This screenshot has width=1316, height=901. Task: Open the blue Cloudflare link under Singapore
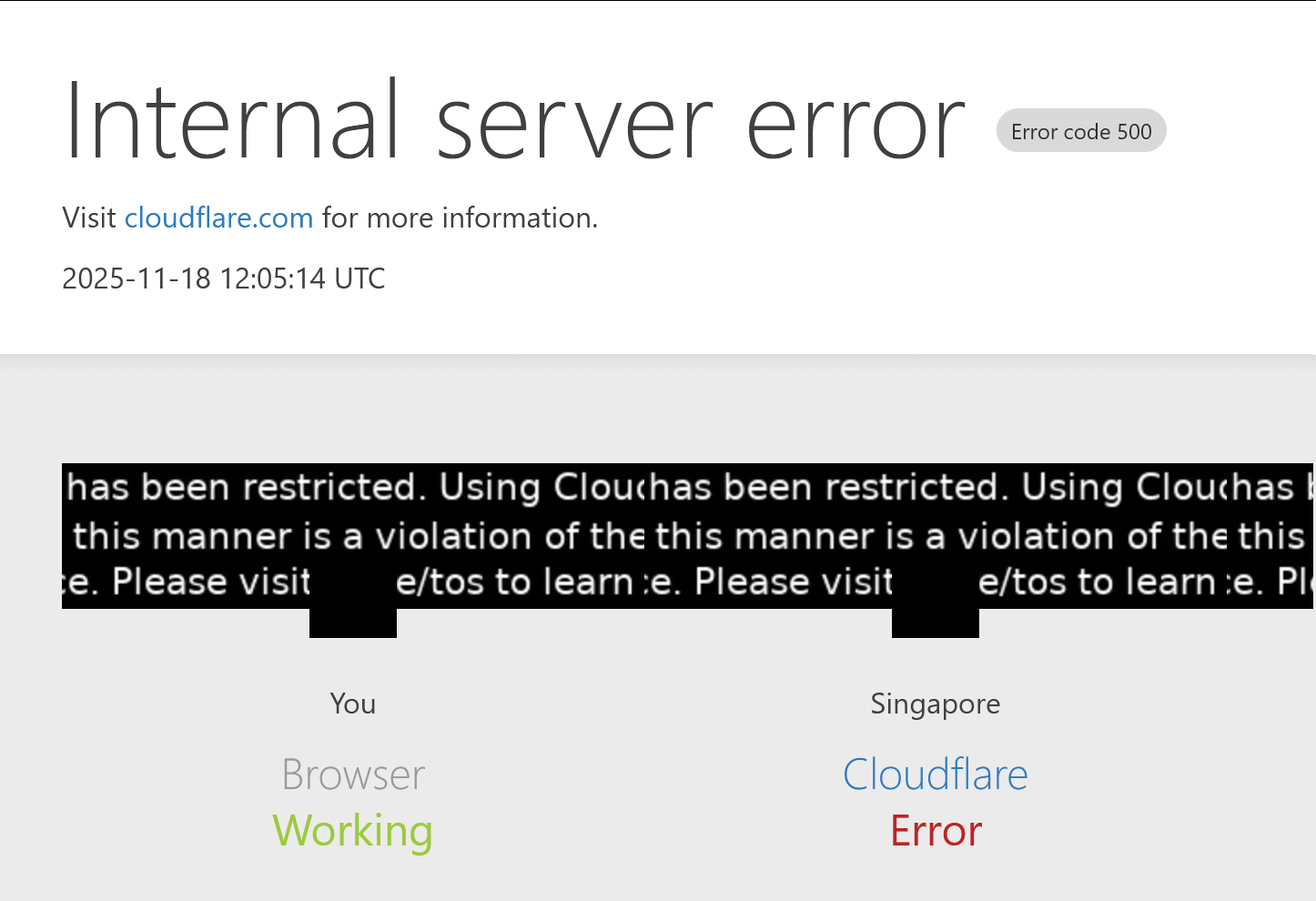(x=935, y=774)
